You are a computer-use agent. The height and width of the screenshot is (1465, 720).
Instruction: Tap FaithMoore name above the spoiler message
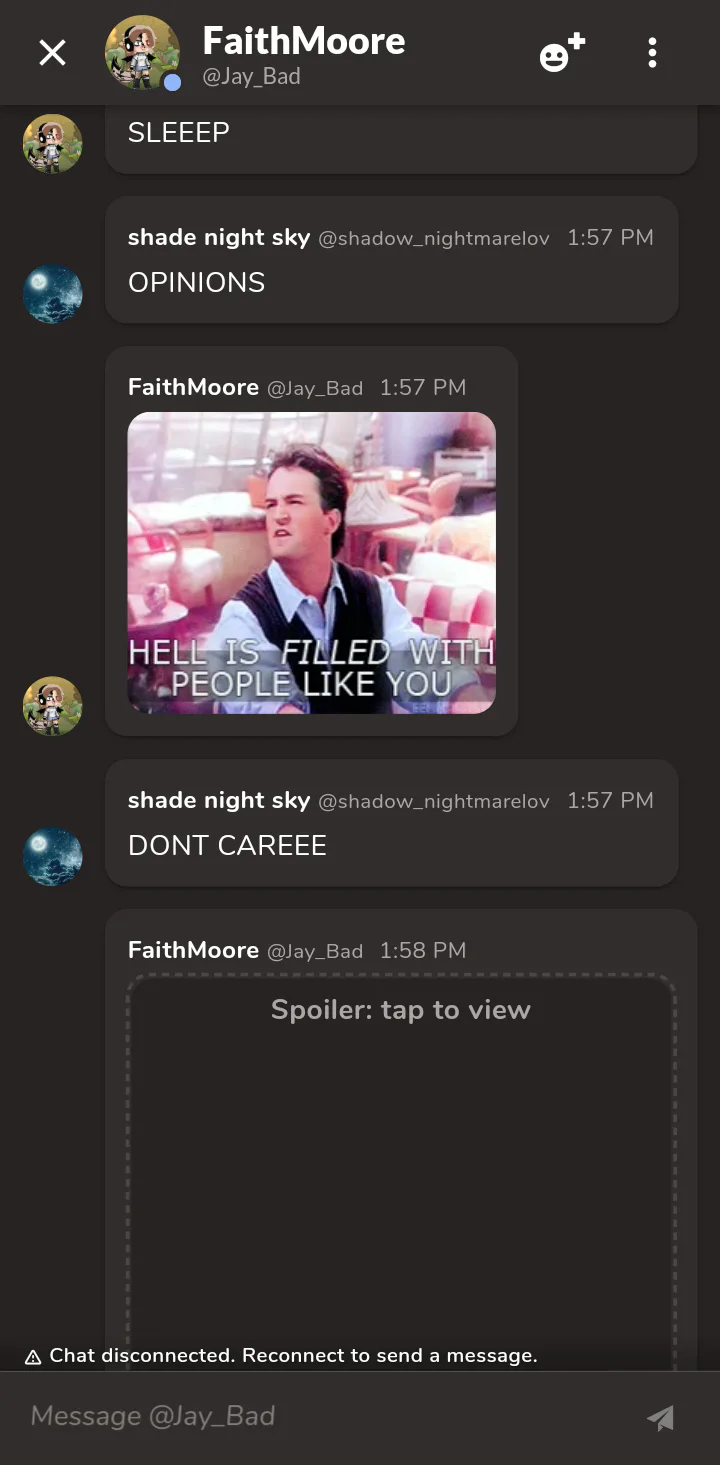[x=193, y=950]
